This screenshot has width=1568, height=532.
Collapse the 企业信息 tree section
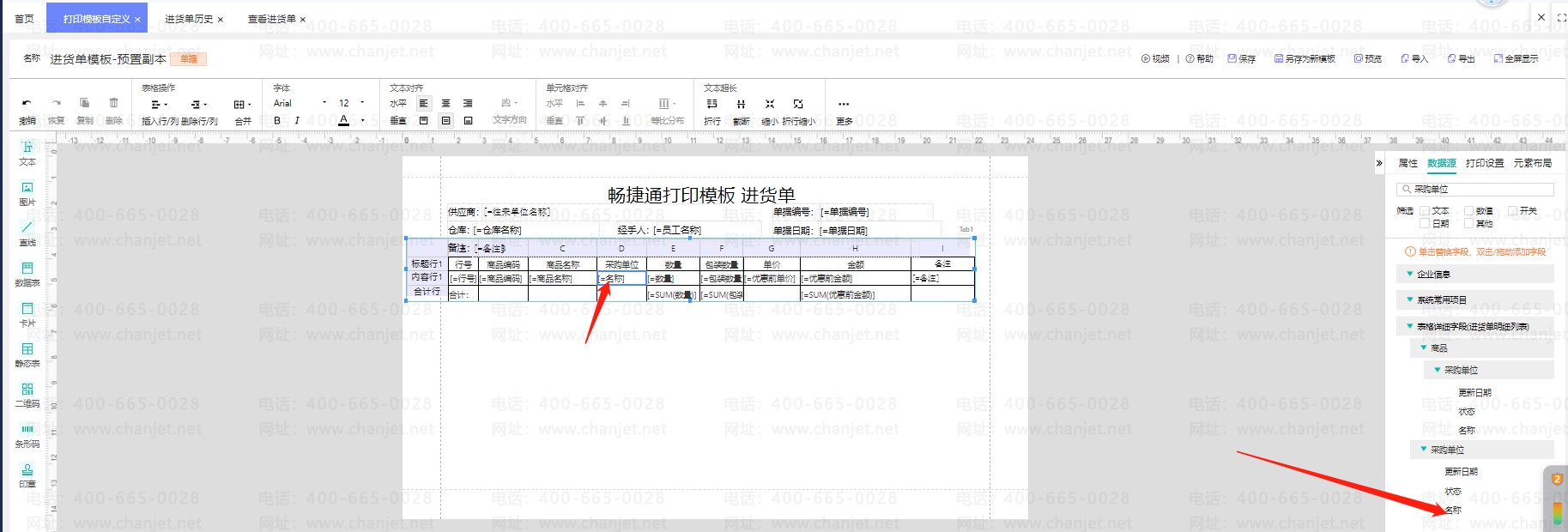tap(1410, 274)
